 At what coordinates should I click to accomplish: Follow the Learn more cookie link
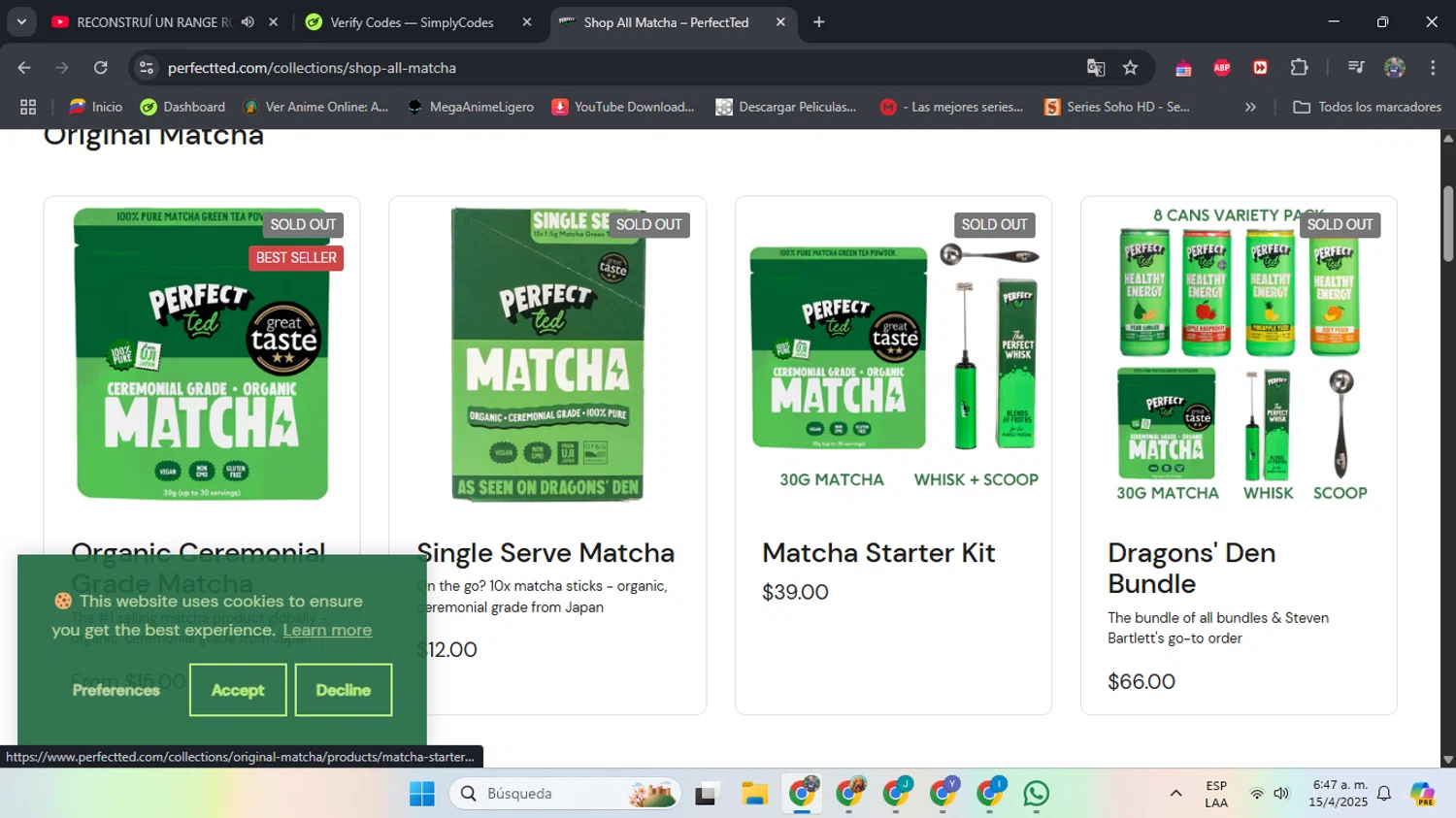click(x=327, y=630)
